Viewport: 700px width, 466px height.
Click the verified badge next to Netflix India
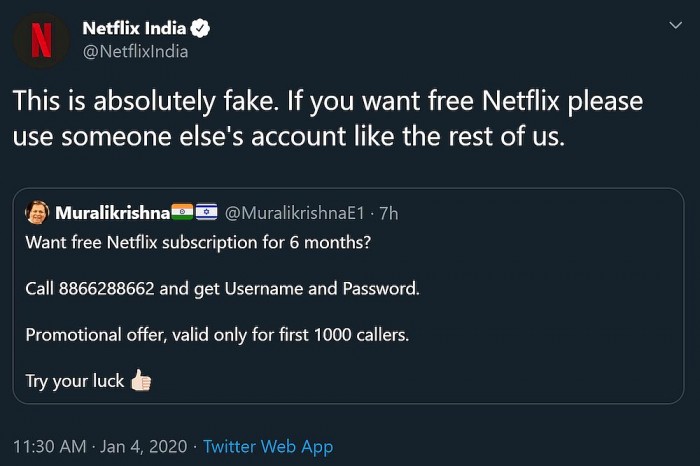click(x=200, y=27)
